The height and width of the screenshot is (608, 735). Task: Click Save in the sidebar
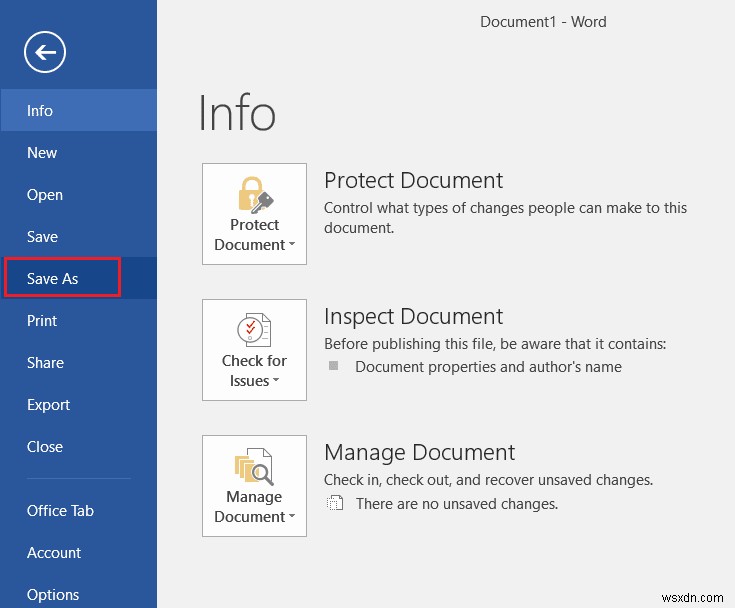[78, 236]
